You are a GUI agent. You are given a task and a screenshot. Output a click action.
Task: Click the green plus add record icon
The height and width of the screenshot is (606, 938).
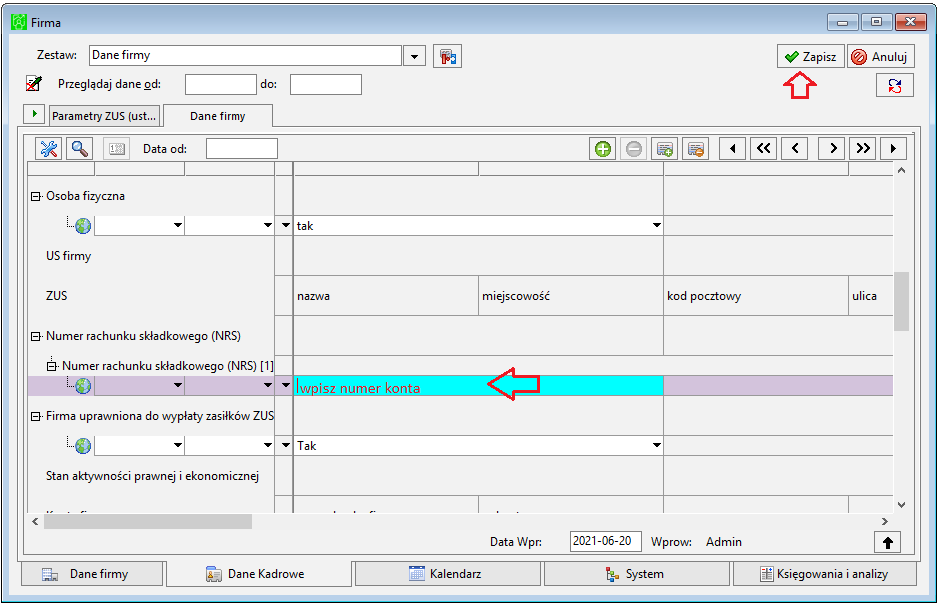point(603,148)
